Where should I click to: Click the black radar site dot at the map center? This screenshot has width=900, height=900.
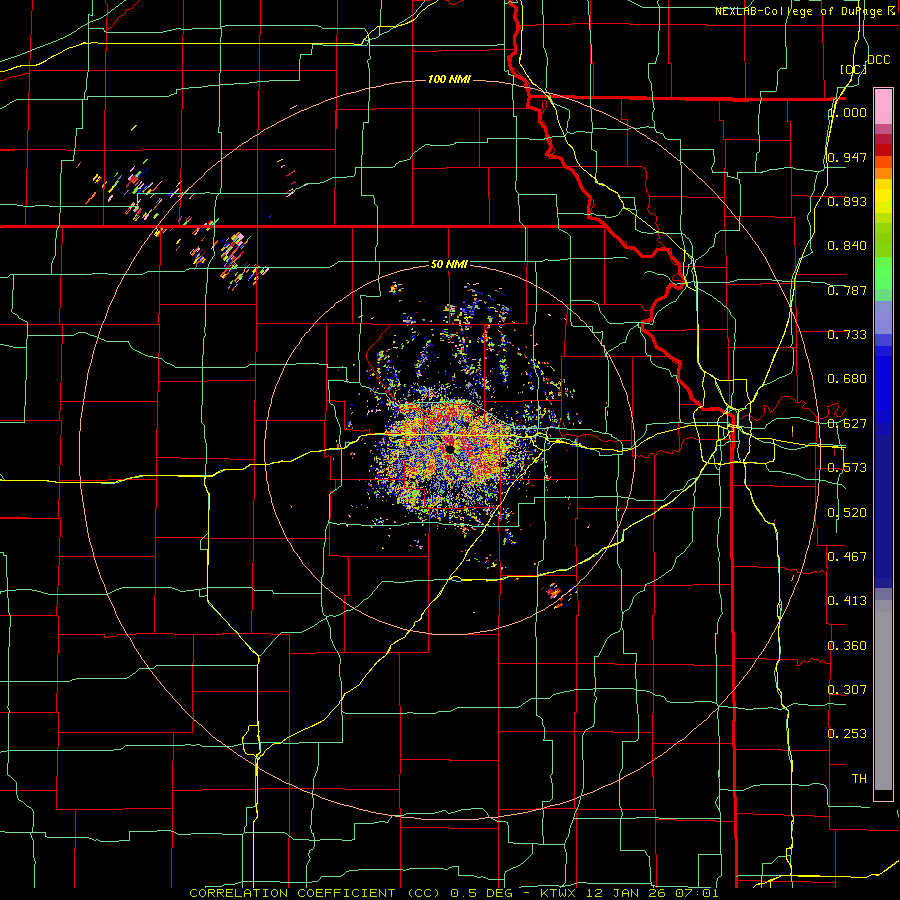point(450,449)
